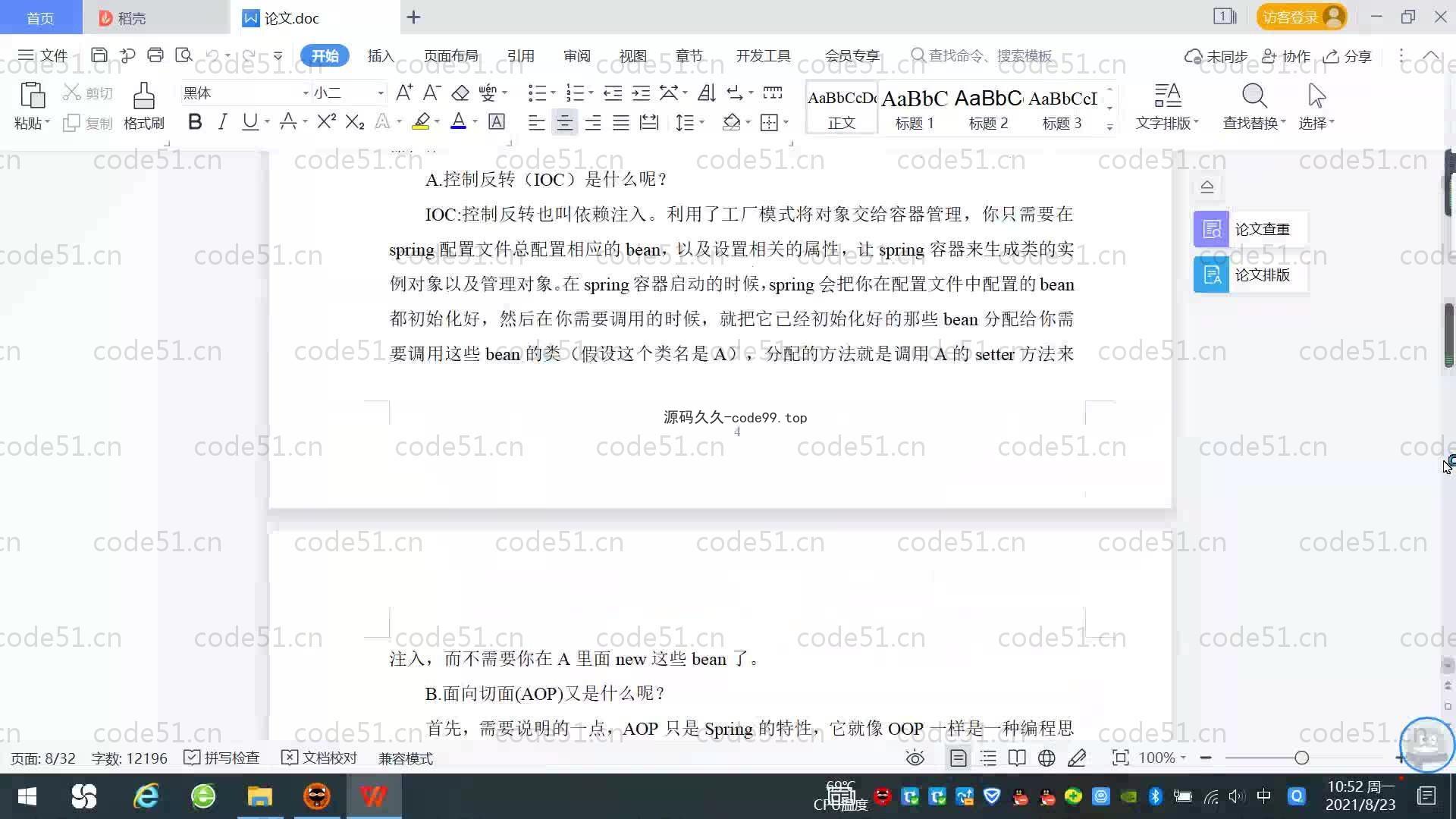Screen dimensions: 1456x819
Task: Toggle Bold formatting
Action: tap(195, 121)
